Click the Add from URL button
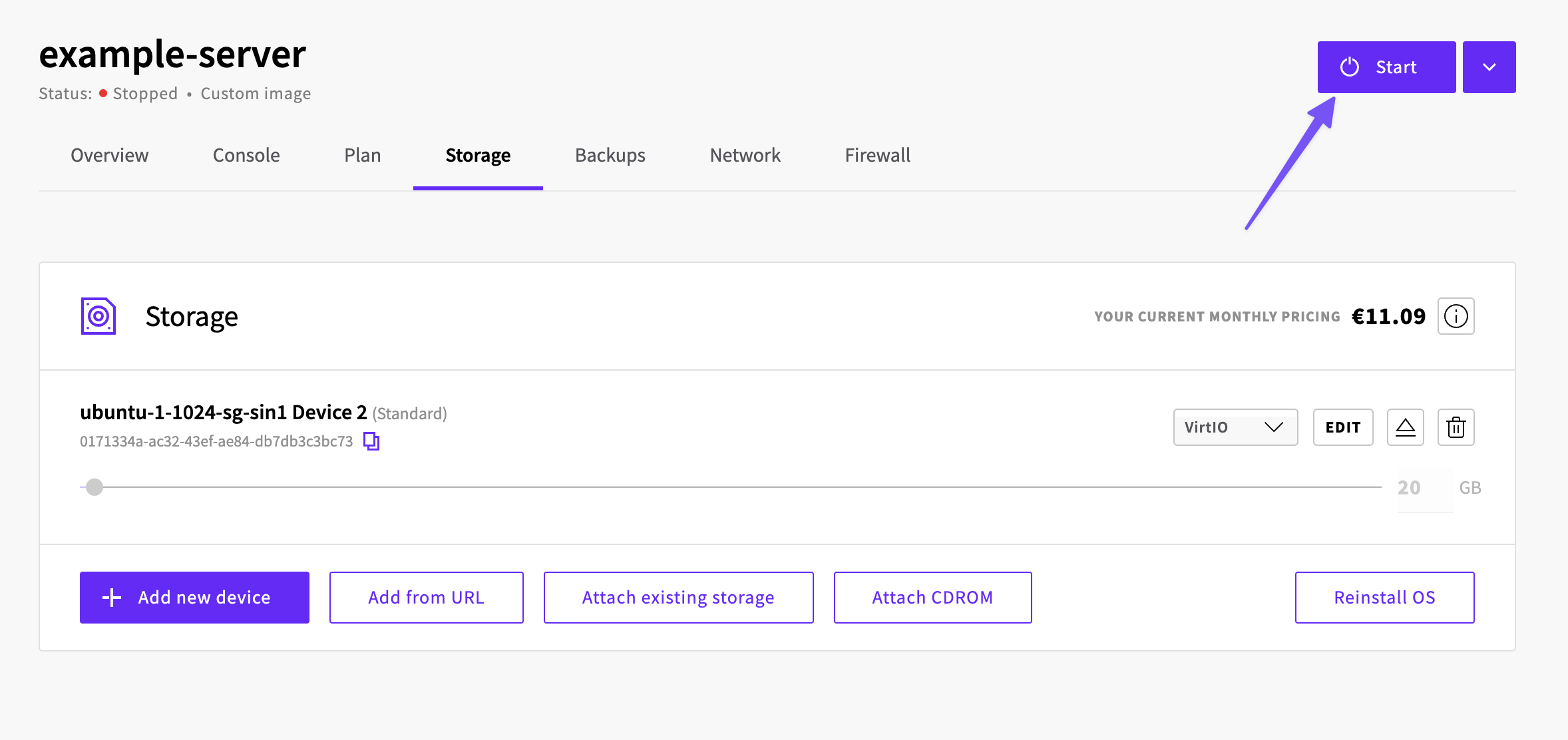Image resolution: width=1568 pixels, height=740 pixels. tap(427, 598)
